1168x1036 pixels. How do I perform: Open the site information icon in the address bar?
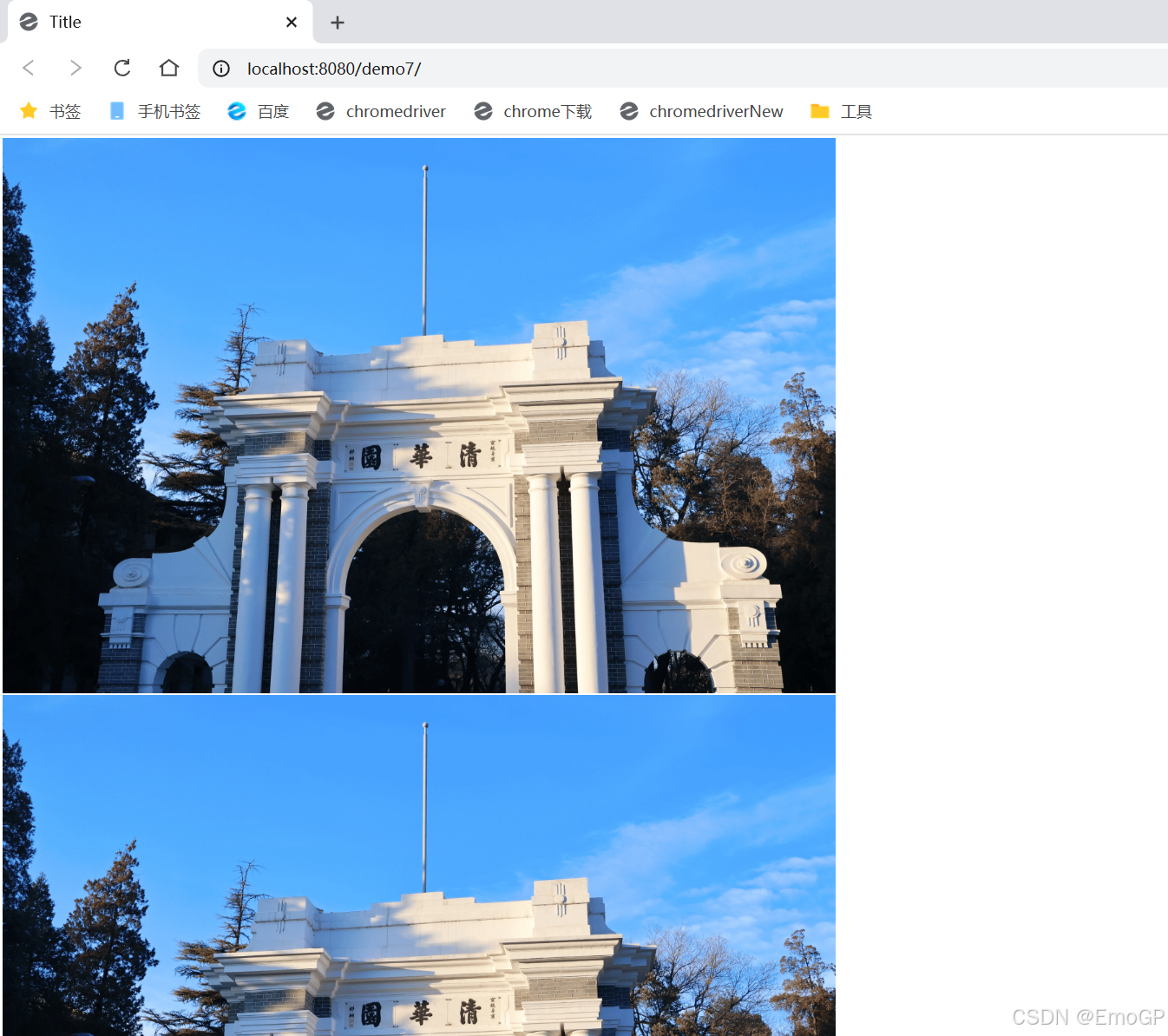tap(221, 69)
